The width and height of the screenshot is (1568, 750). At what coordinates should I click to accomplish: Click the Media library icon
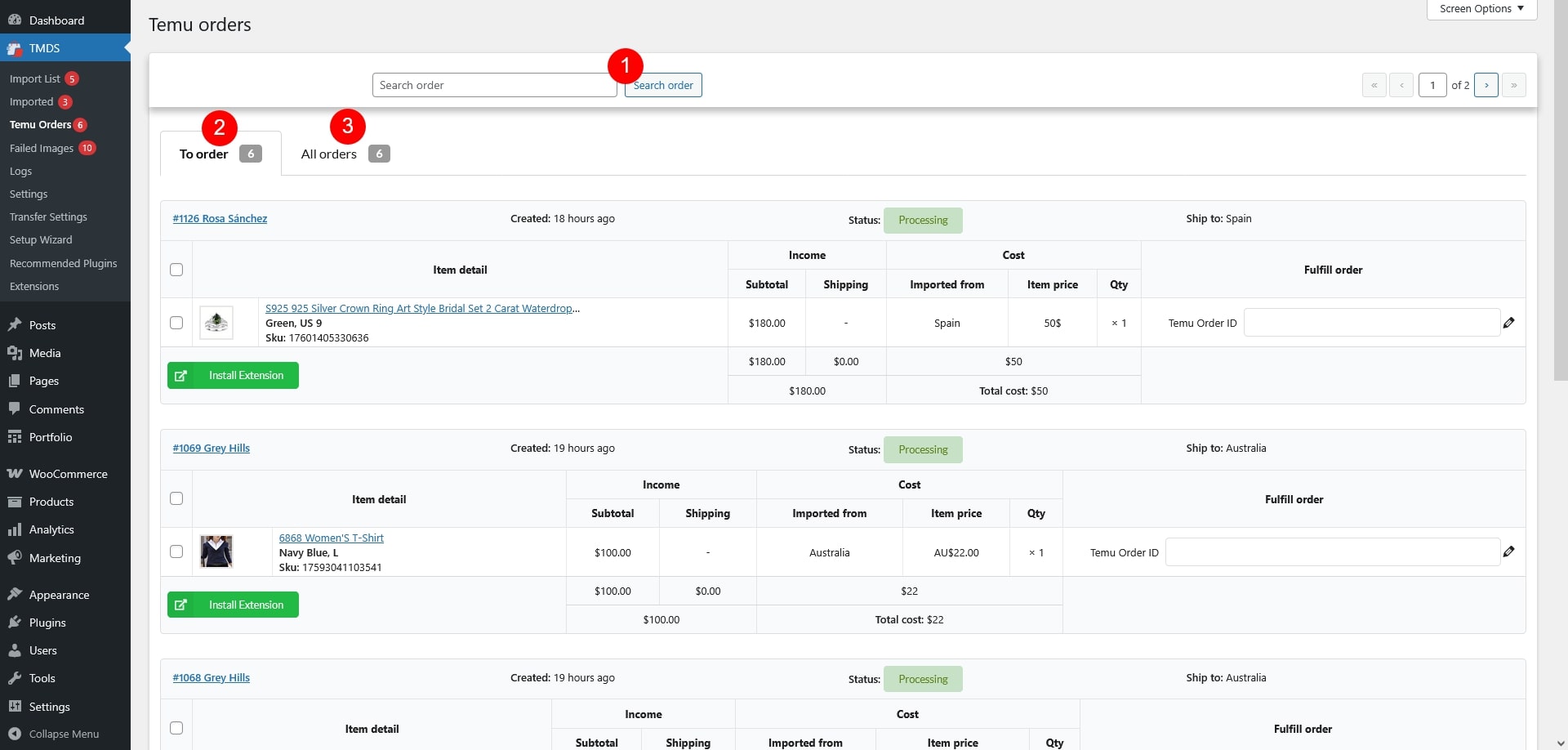tap(15, 353)
